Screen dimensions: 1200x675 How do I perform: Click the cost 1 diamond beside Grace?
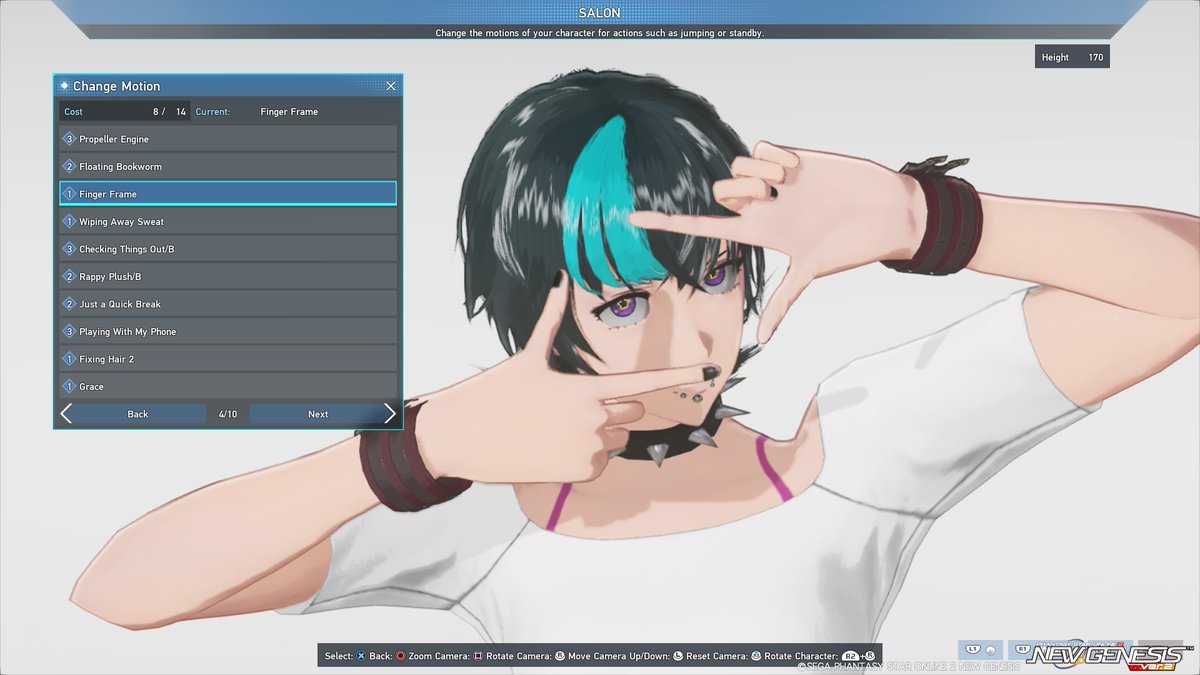69,386
